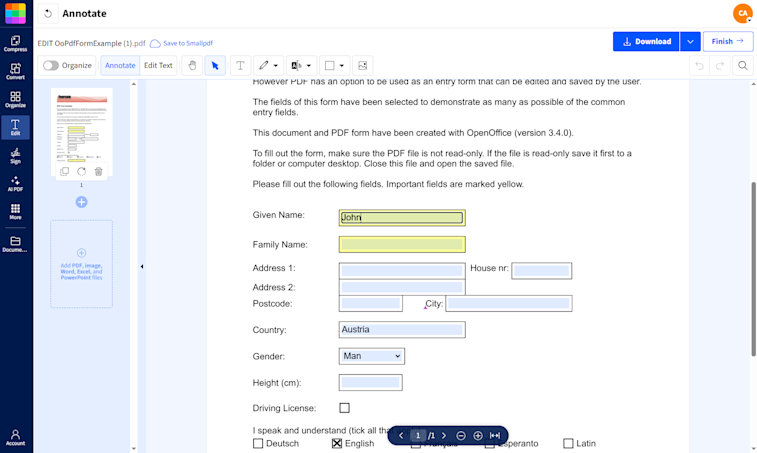
Task: Go to next page arrow
Action: click(444, 436)
